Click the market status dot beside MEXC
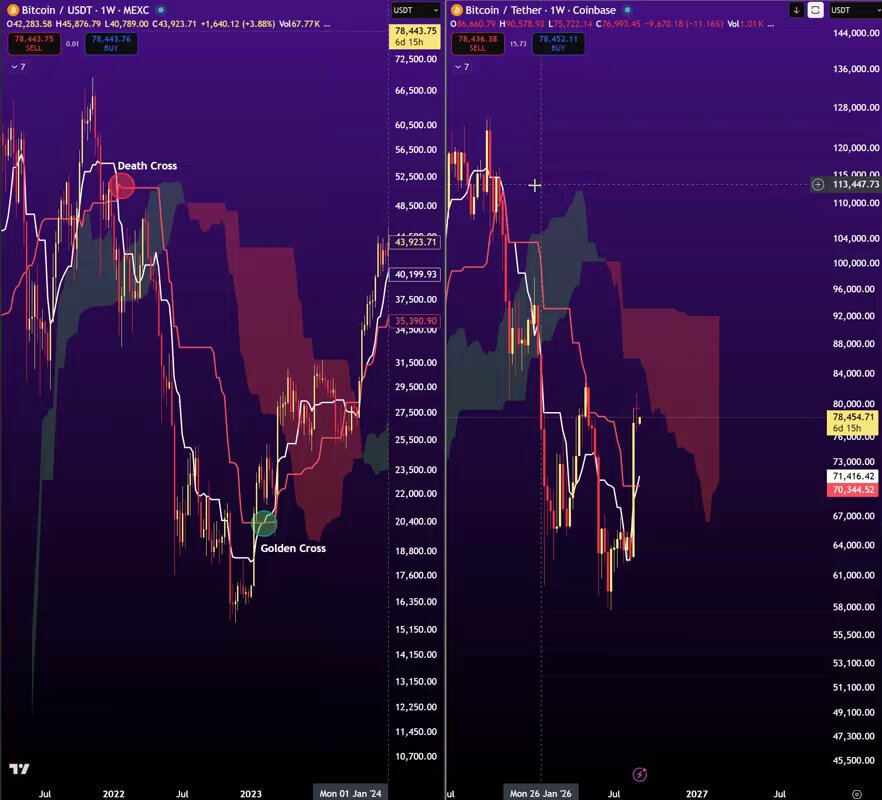This screenshot has height=800, width=882. [x=161, y=10]
